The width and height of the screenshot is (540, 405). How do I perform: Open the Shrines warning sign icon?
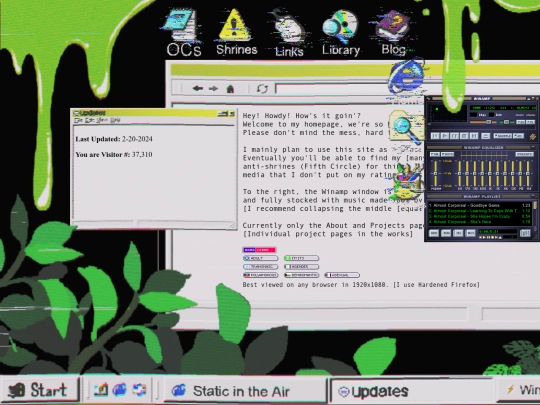click(236, 32)
